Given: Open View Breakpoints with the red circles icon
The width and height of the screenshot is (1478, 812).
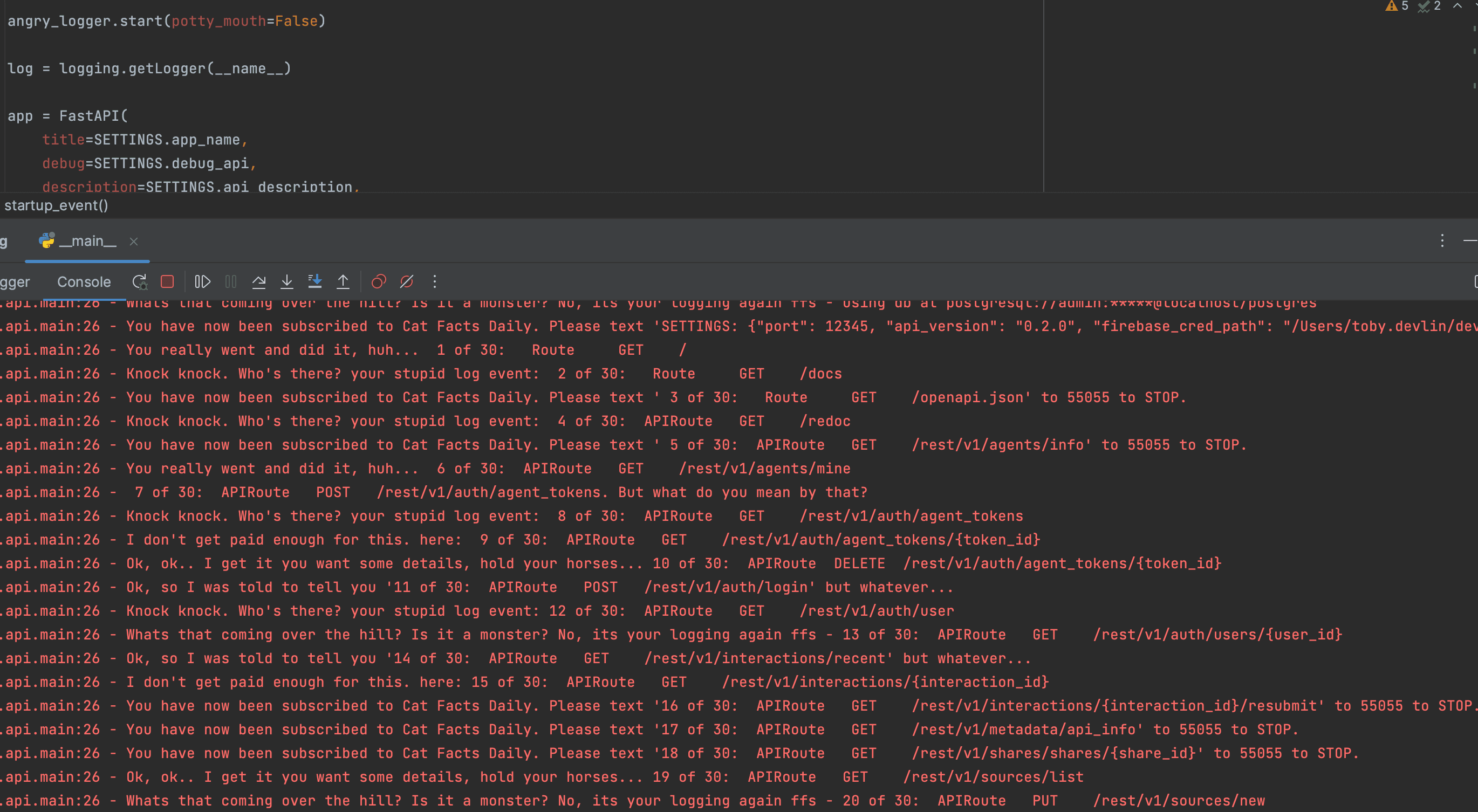Looking at the screenshot, I should pos(379,281).
